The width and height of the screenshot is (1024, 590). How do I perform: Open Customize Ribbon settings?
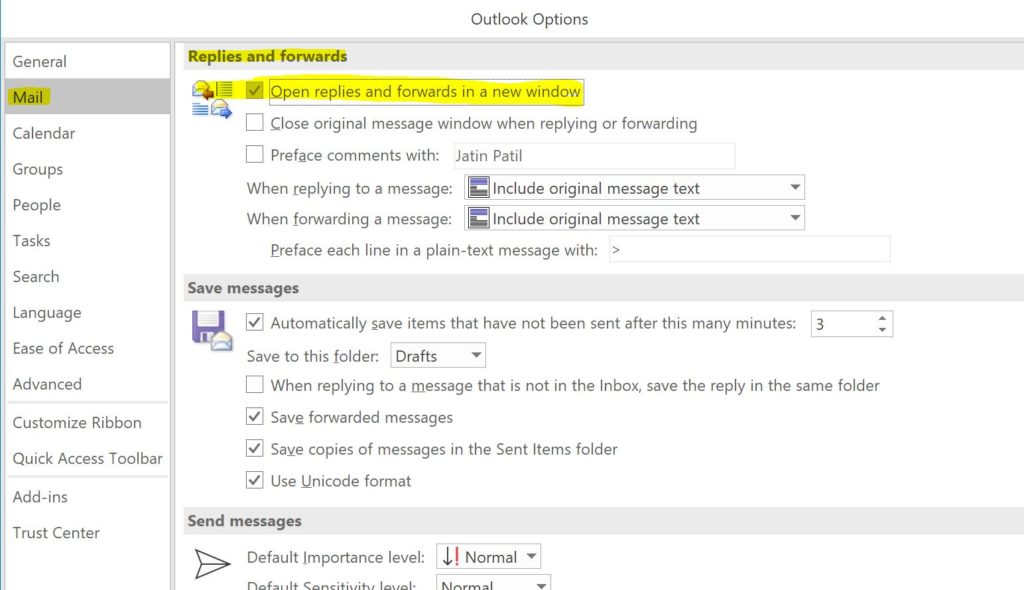tap(76, 422)
